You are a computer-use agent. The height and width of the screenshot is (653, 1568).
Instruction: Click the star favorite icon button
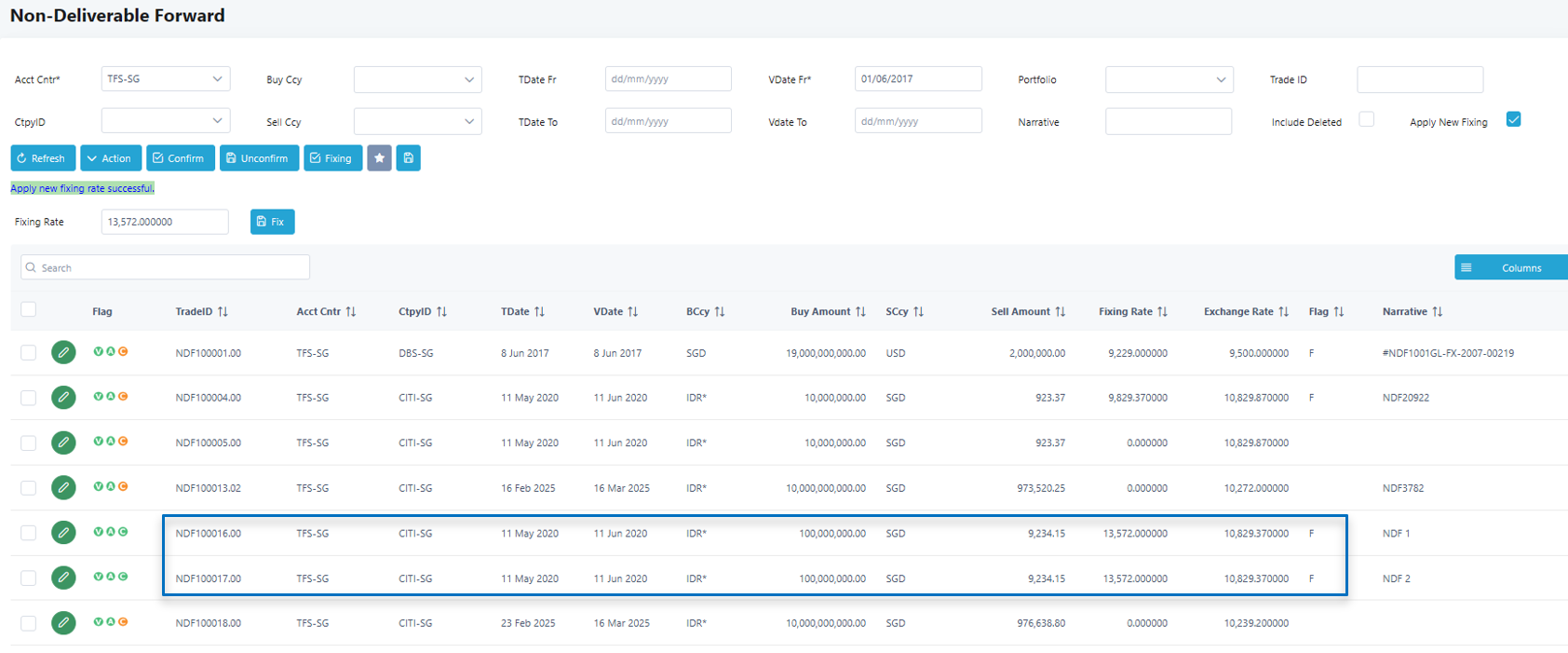pyautogui.click(x=379, y=158)
